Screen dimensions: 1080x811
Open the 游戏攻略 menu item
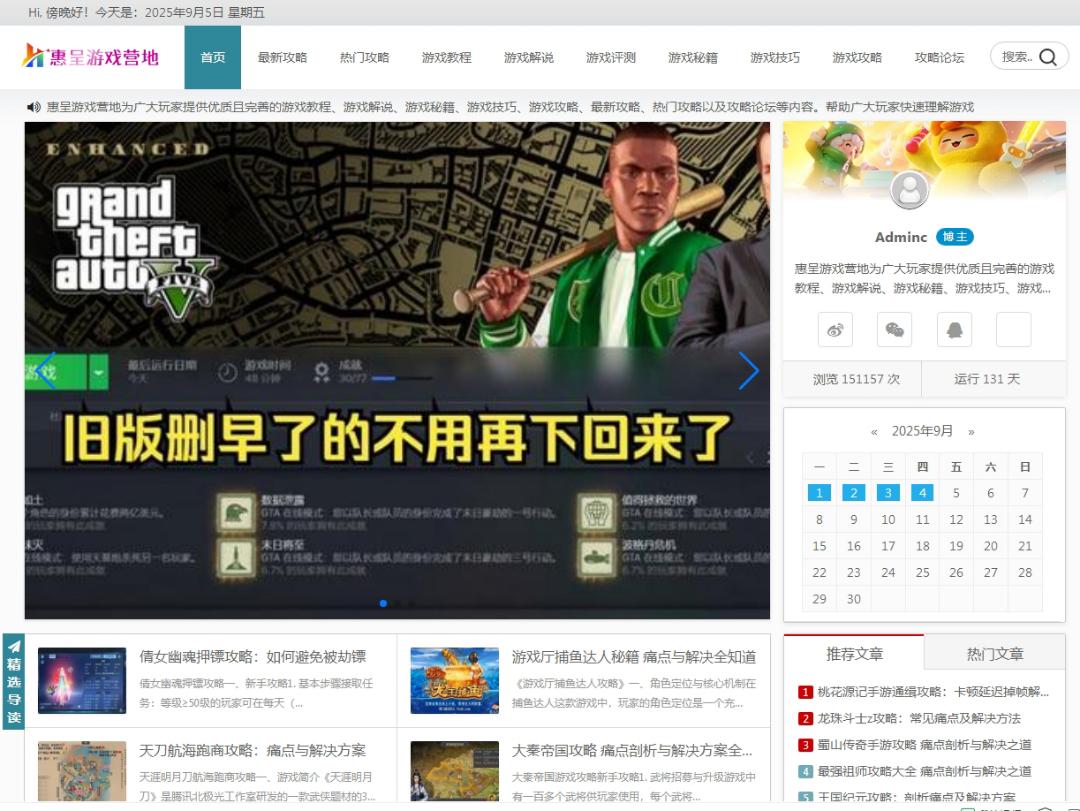(x=857, y=57)
